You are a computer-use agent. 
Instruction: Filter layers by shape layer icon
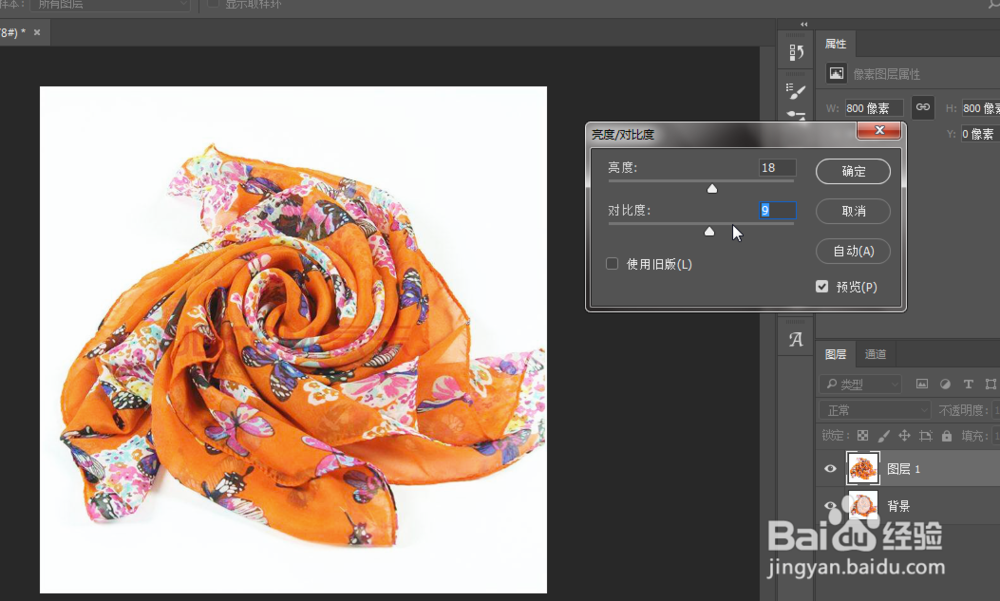point(990,384)
